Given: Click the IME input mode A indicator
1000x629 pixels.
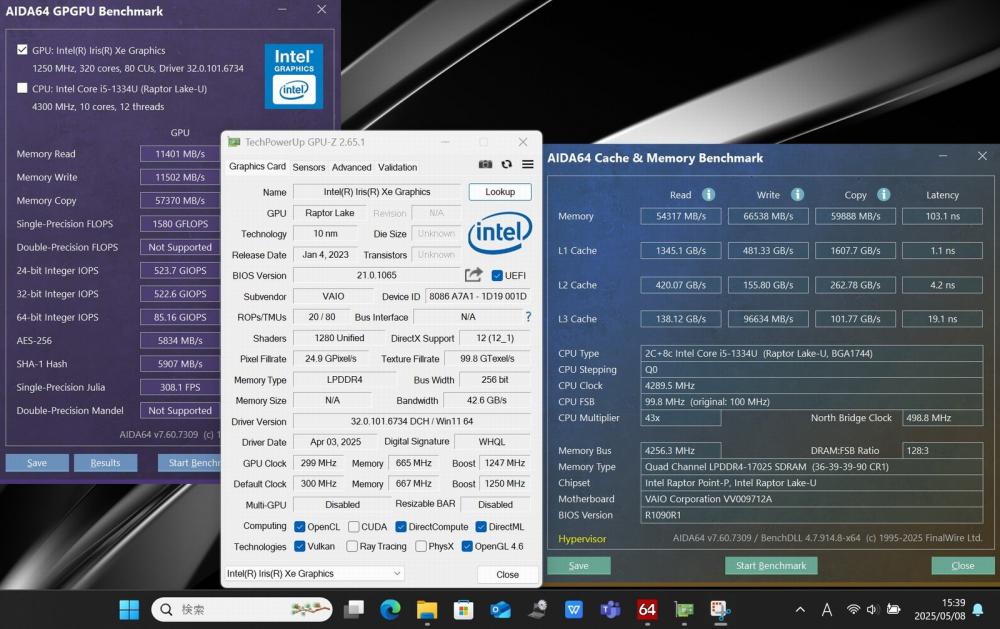Looking at the screenshot, I should pyautogui.click(x=827, y=610).
